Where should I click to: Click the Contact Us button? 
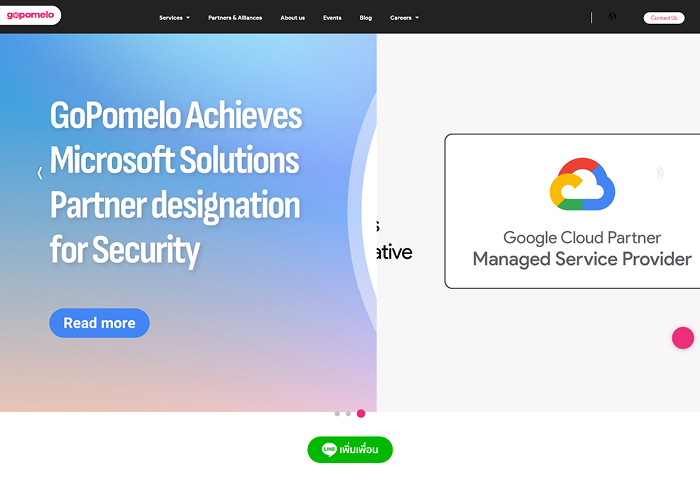click(x=663, y=18)
